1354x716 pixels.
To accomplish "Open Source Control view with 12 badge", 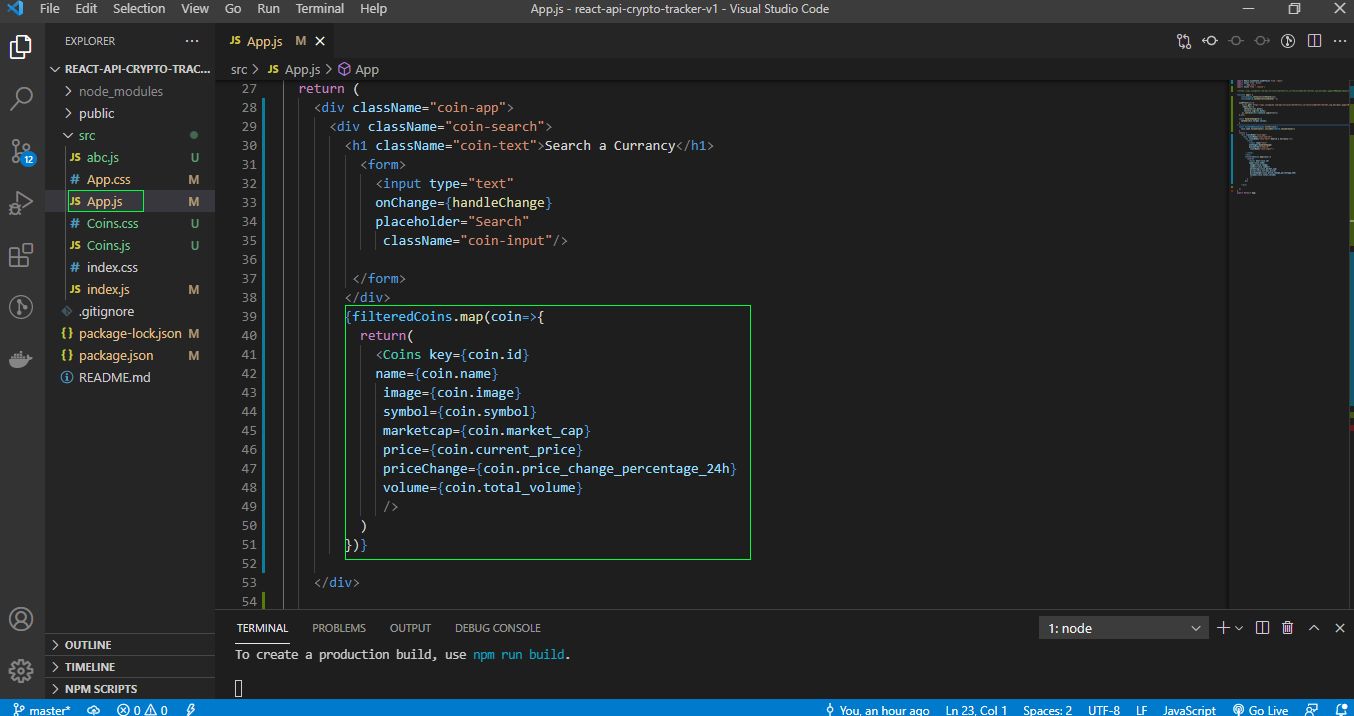I will point(21,151).
